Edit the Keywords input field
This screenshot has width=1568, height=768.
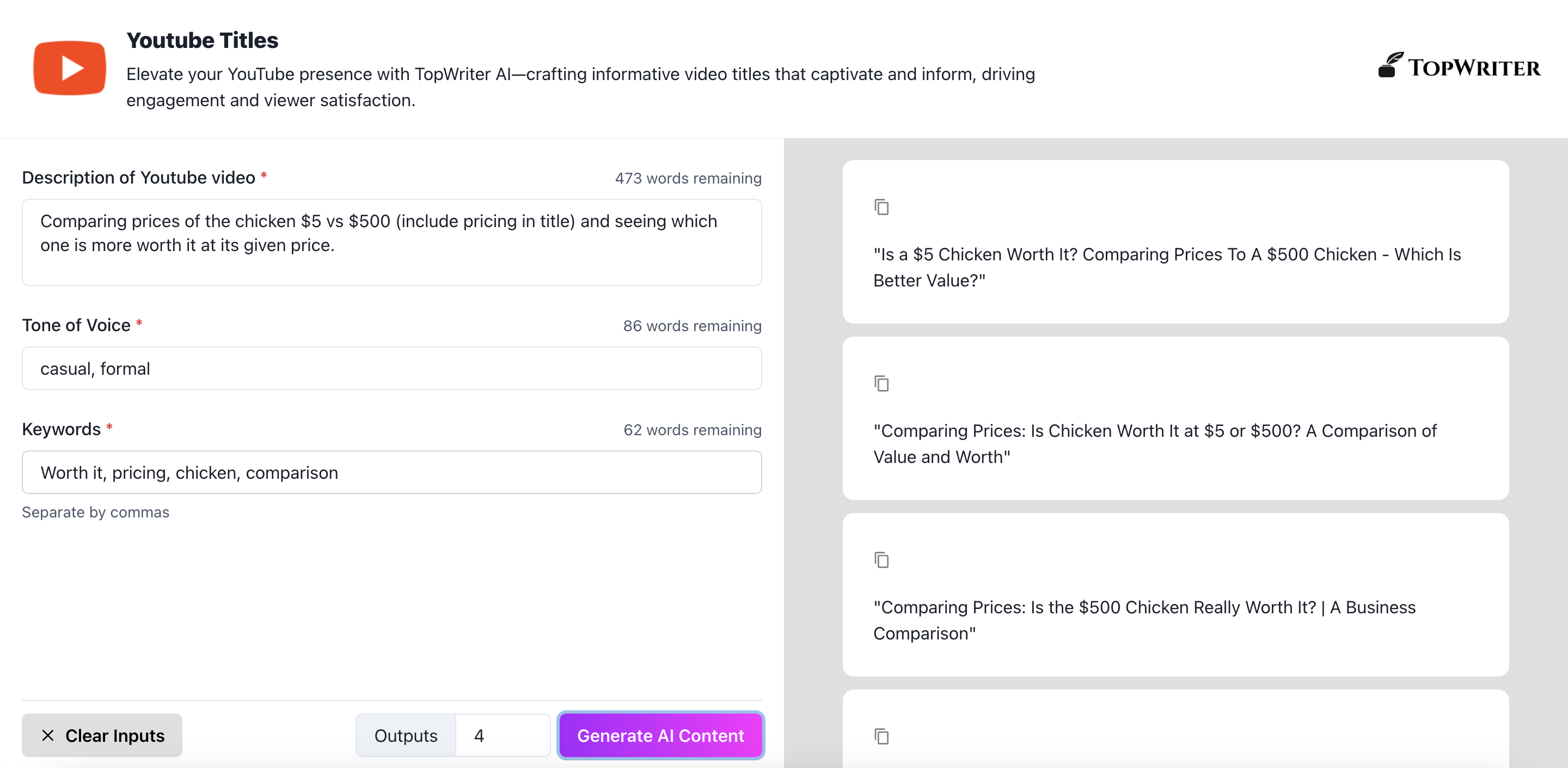click(x=392, y=473)
